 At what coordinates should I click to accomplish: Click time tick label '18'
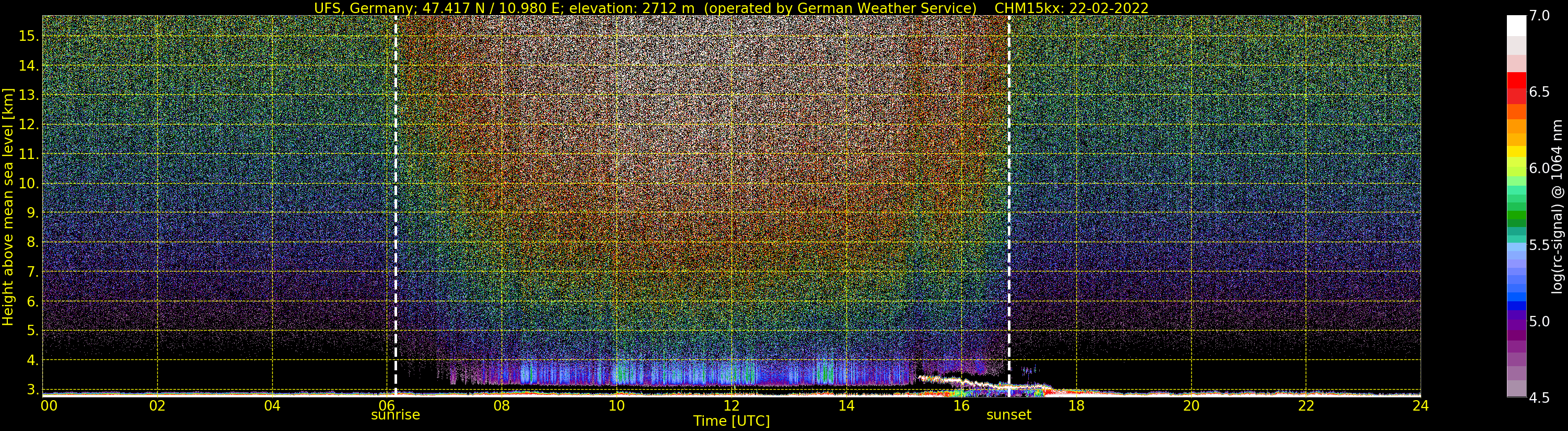click(1076, 405)
